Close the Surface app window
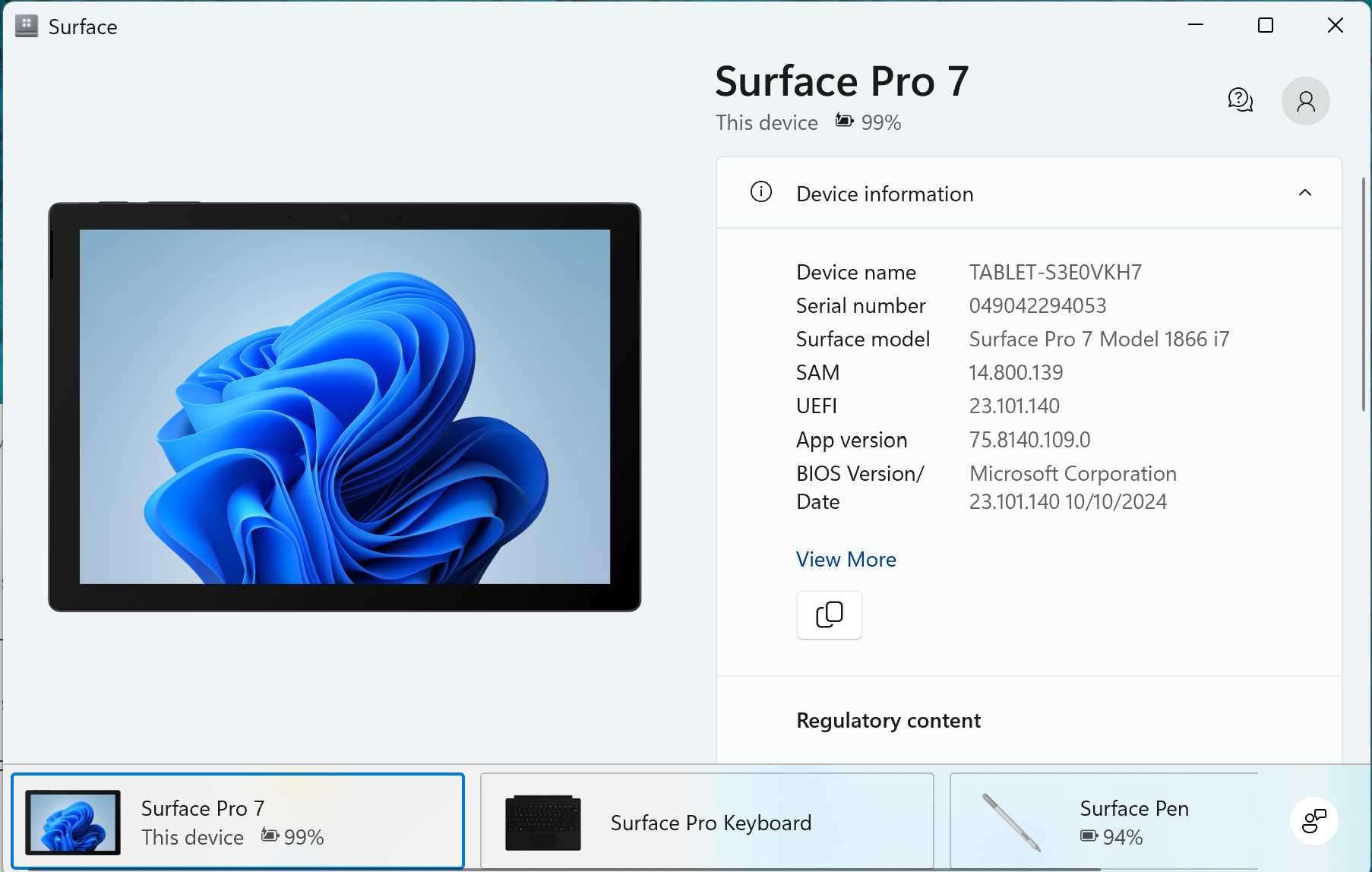The width and height of the screenshot is (1372, 872). tap(1335, 25)
